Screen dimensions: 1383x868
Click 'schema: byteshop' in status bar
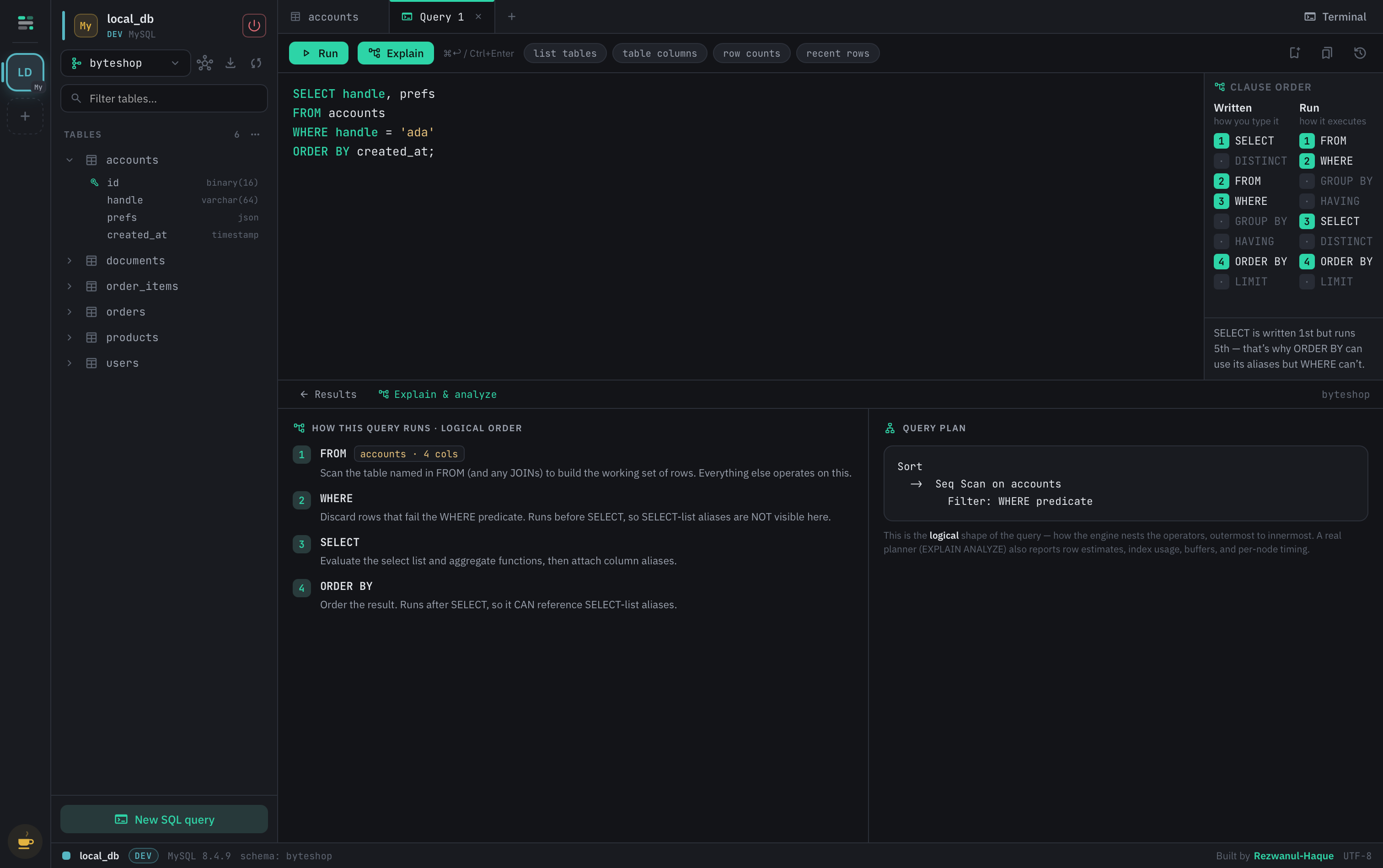pos(286,856)
